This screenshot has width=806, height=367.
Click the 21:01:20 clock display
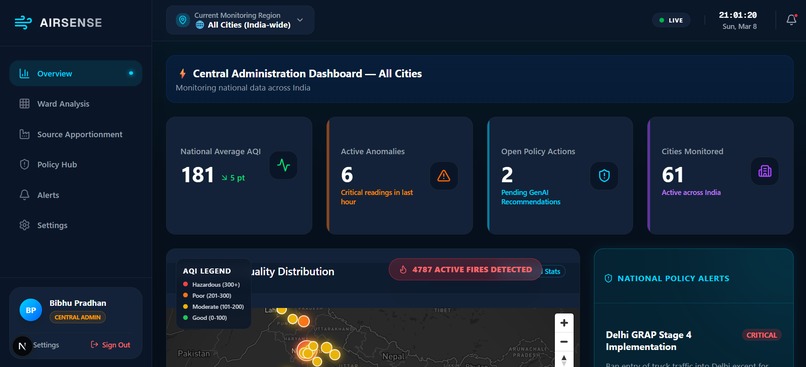point(738,15)
